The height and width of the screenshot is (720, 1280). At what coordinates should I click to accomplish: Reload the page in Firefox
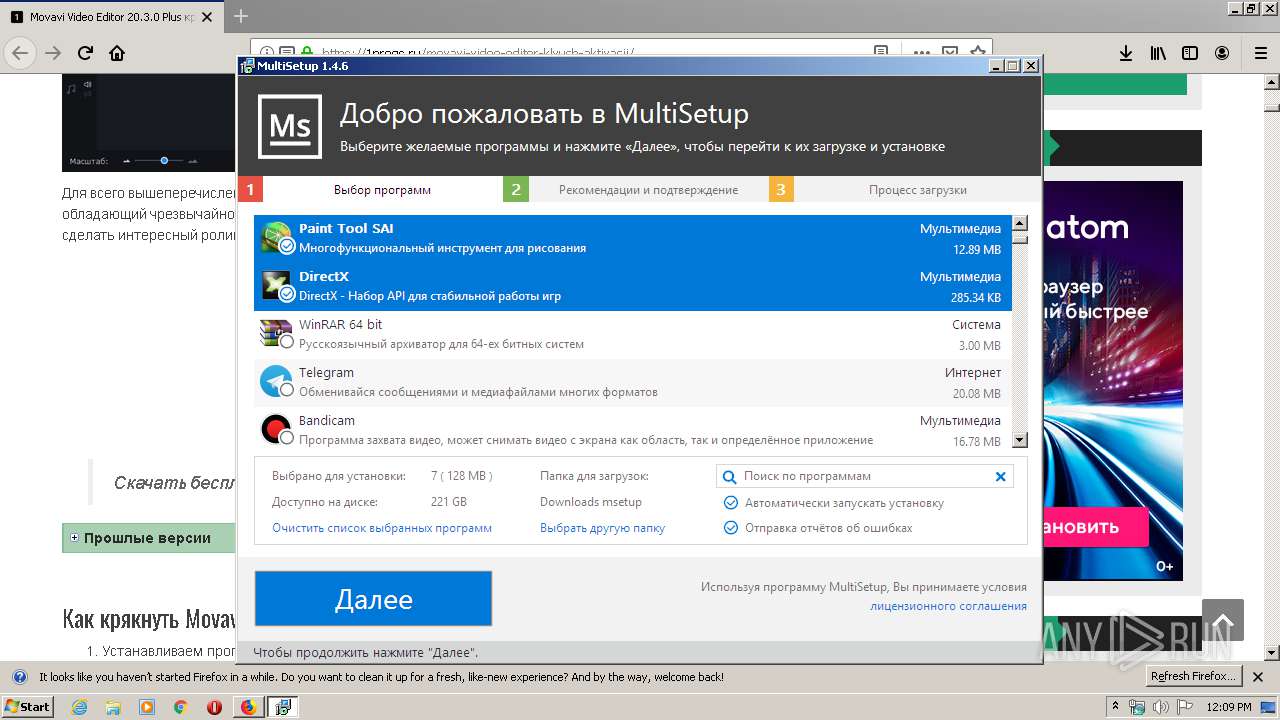(85, 53)
